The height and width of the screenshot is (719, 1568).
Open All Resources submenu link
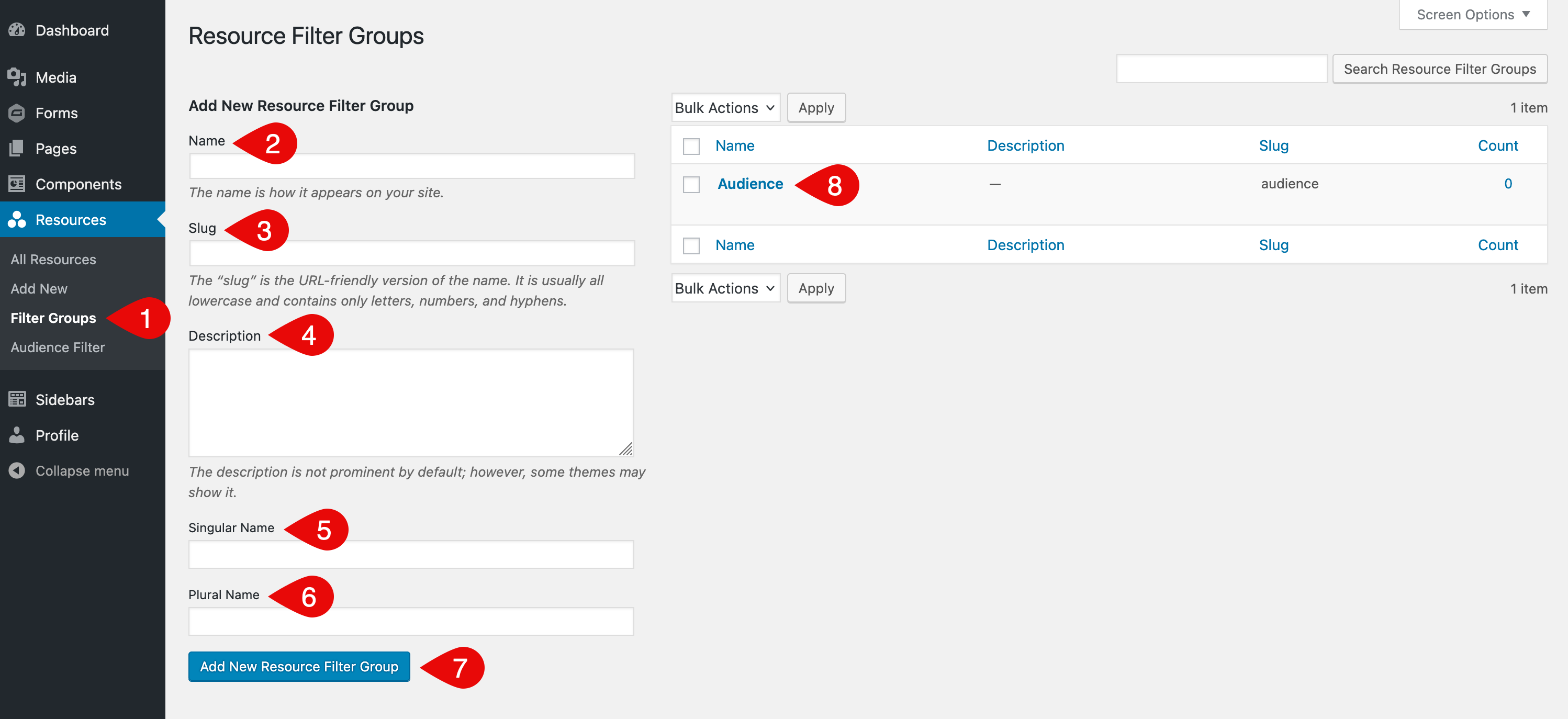(53, 259)
